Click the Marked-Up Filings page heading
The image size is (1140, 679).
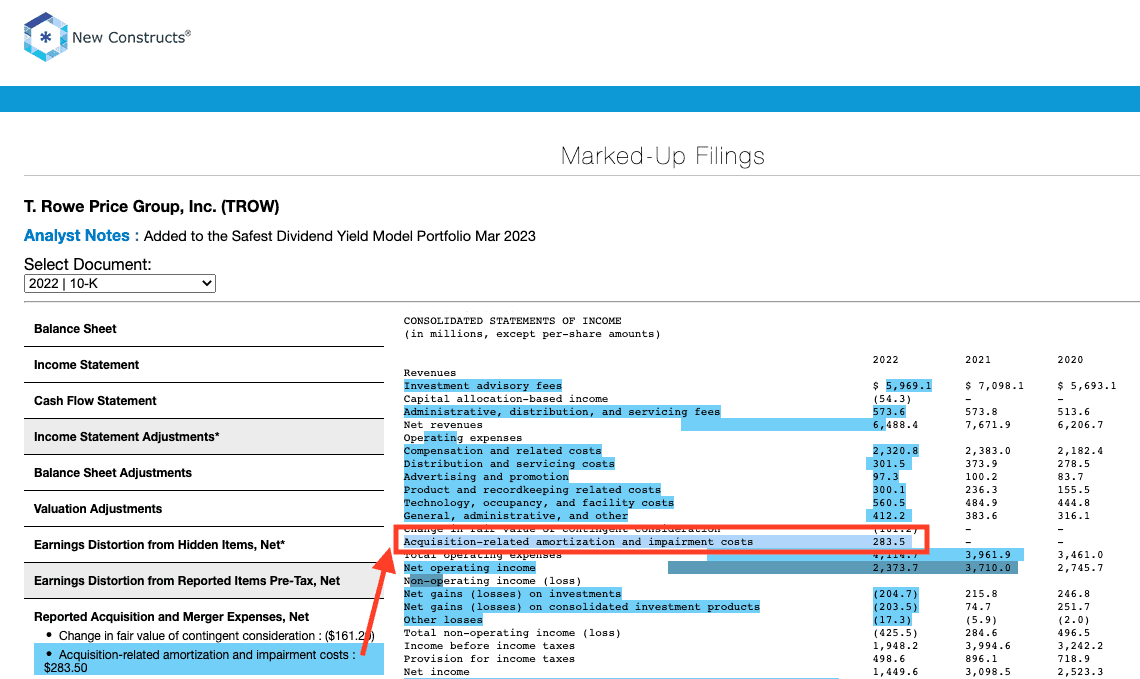coord(662,156)
